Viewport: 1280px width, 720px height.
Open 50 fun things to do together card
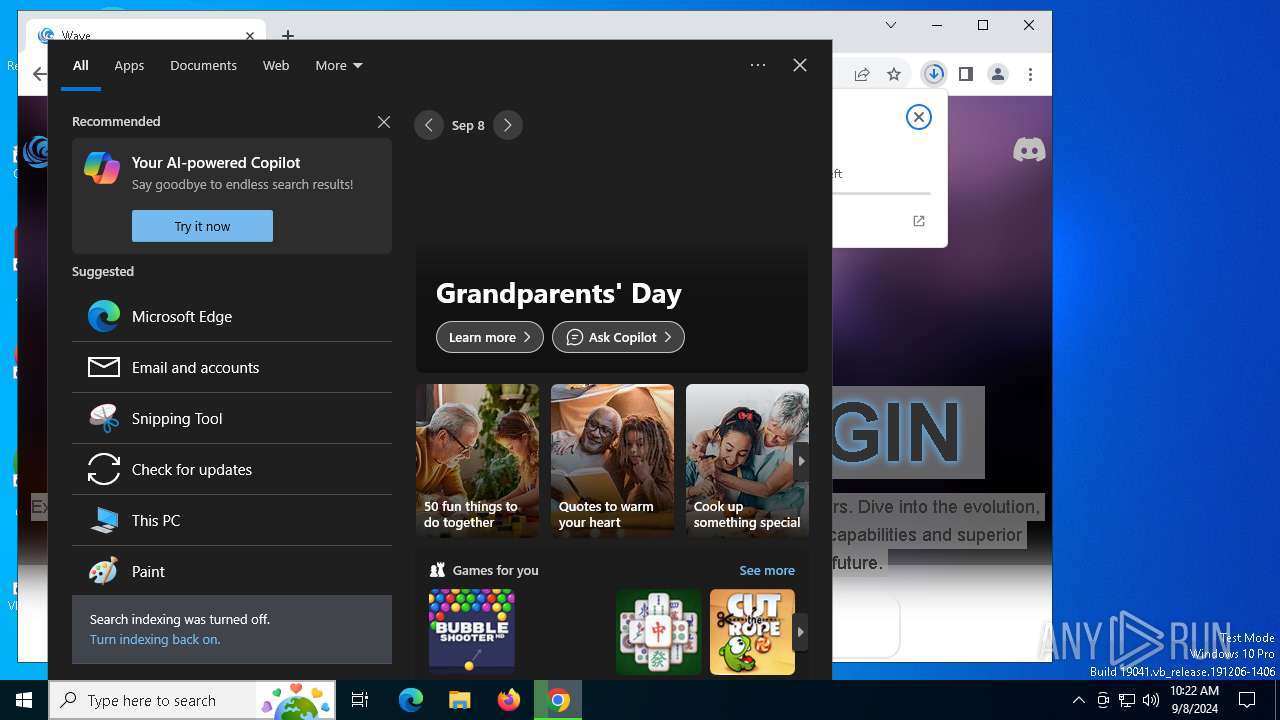[477, 461]
